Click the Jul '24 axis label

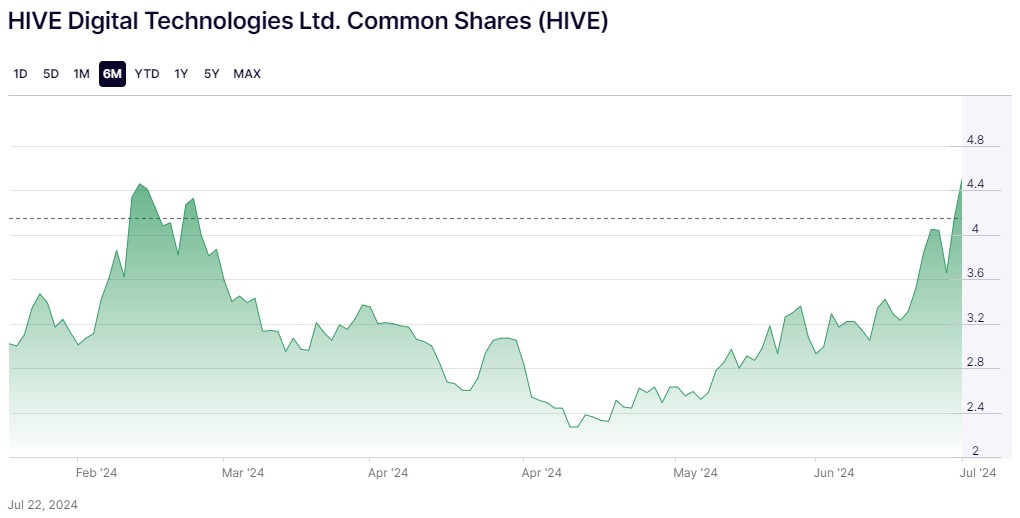978,473
